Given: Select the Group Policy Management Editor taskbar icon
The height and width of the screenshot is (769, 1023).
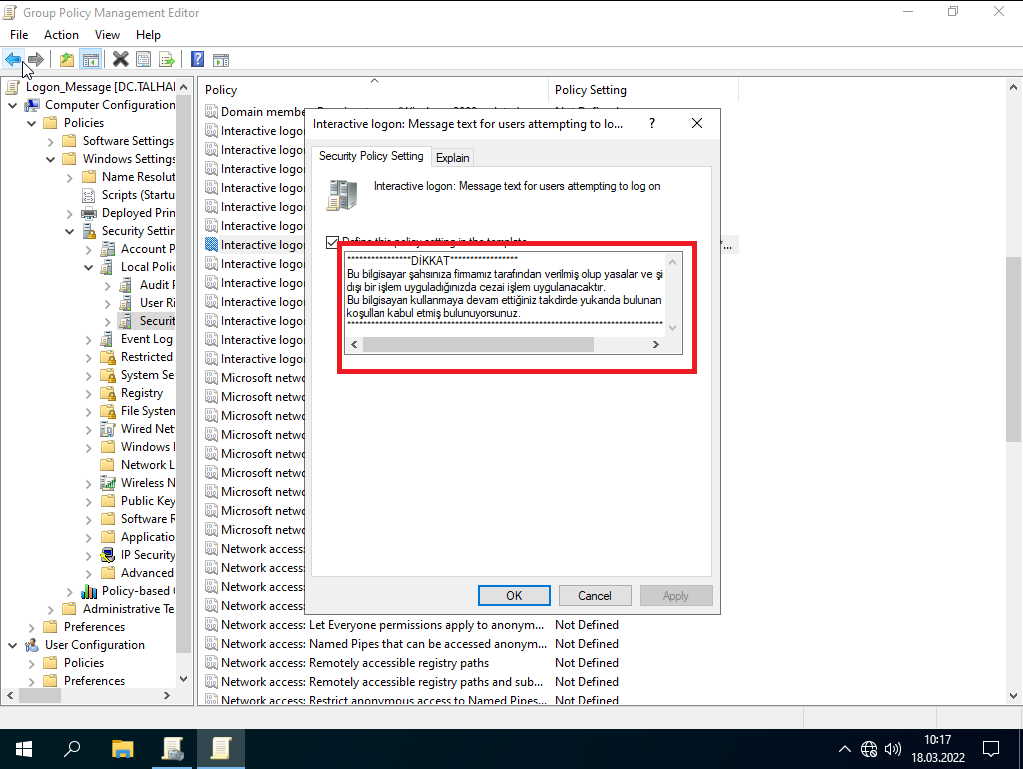Looking at the screenshot, I should pos(221,749).
